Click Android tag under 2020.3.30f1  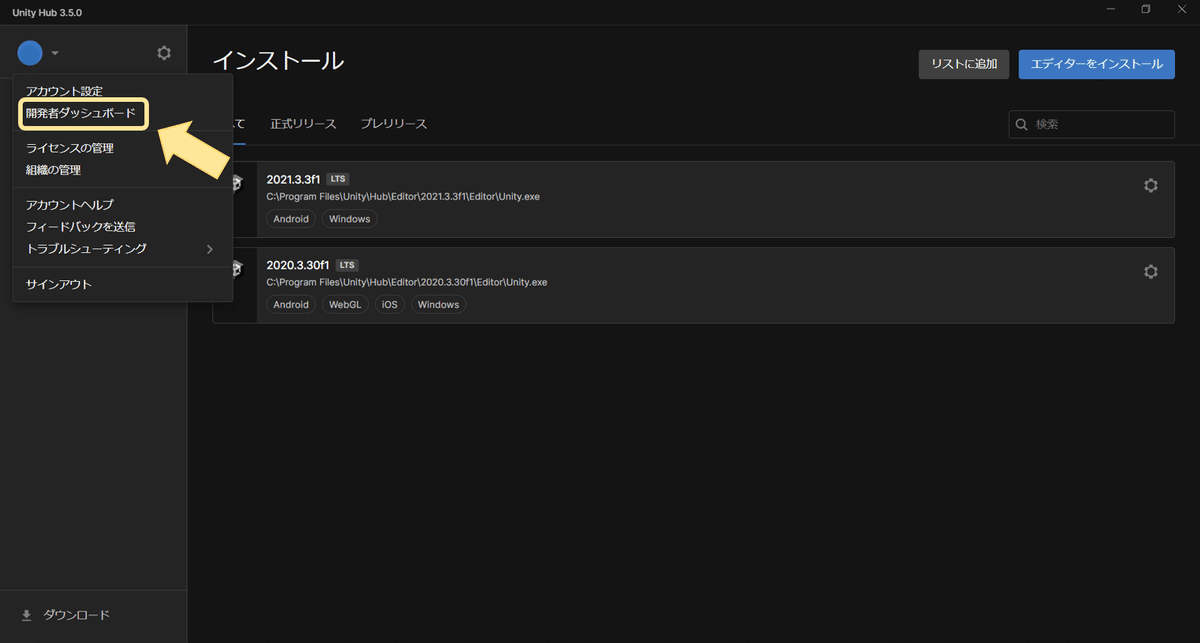291,305
